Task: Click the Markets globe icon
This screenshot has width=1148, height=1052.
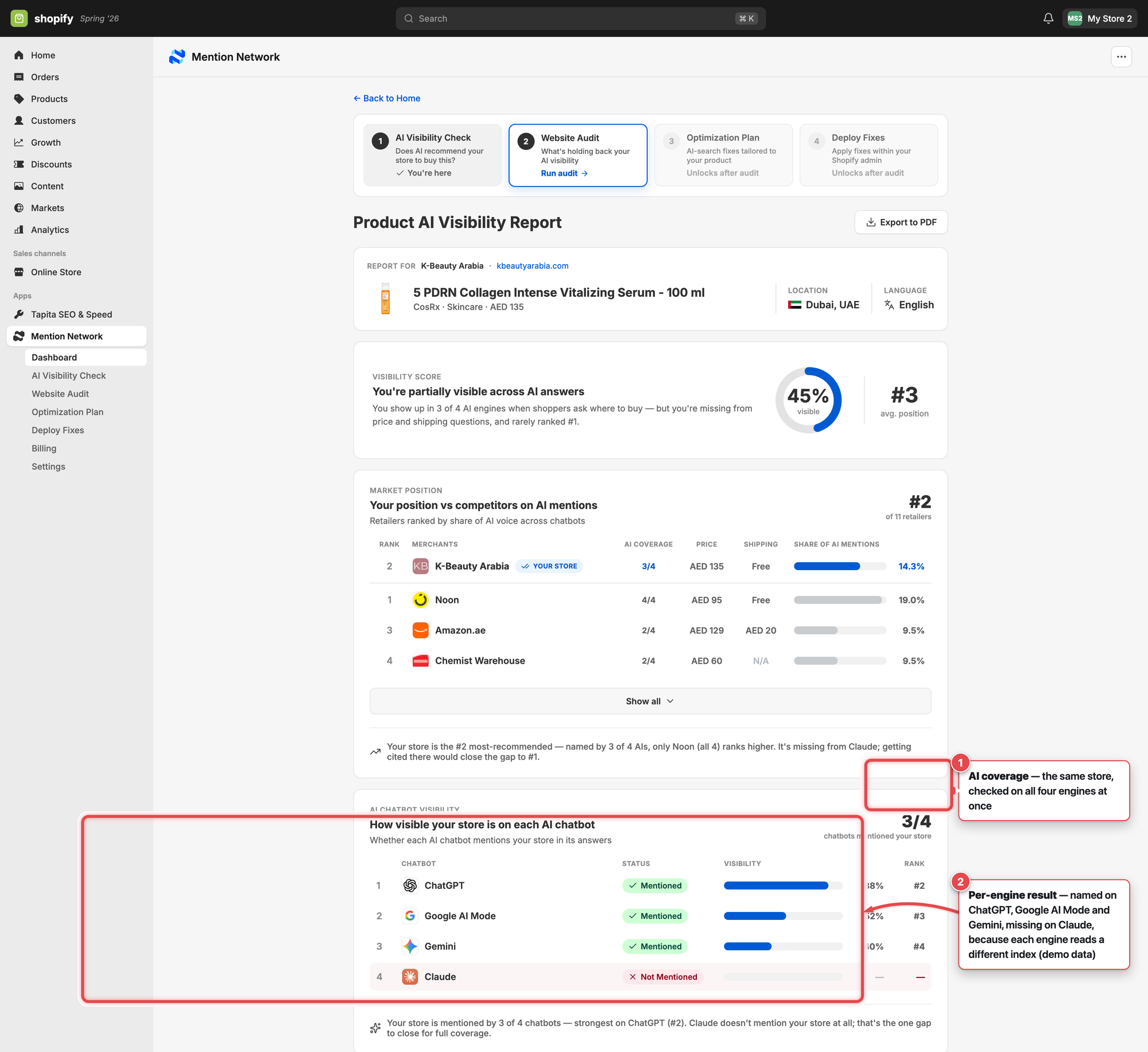Action: (x=19, y=208)
